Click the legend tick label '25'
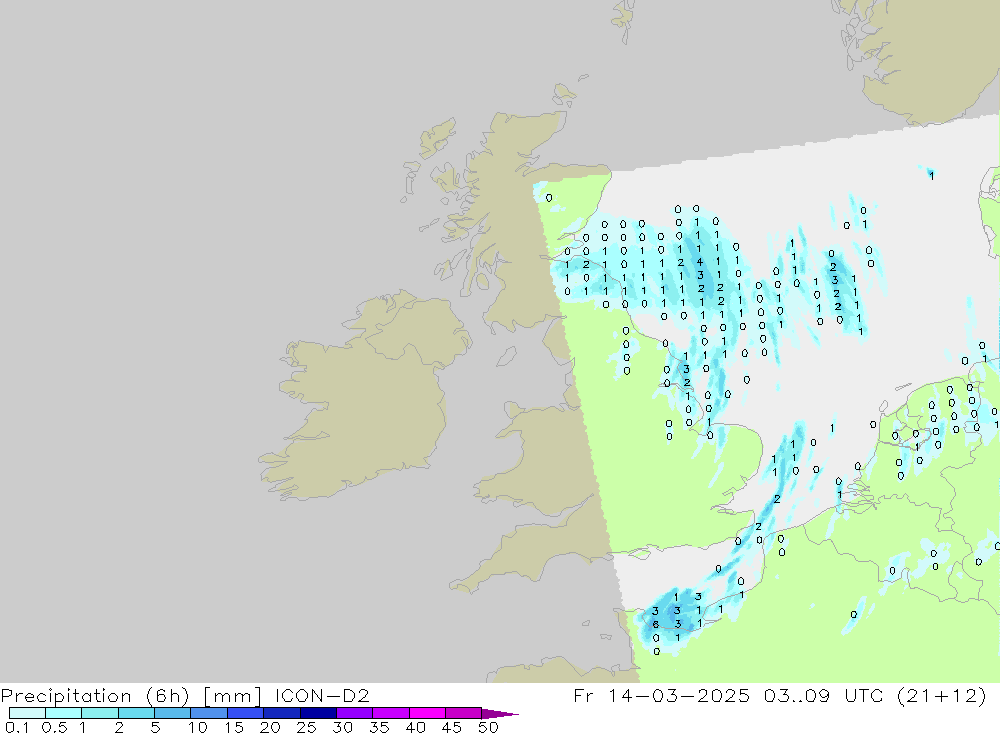 click(x=306, y=727)
